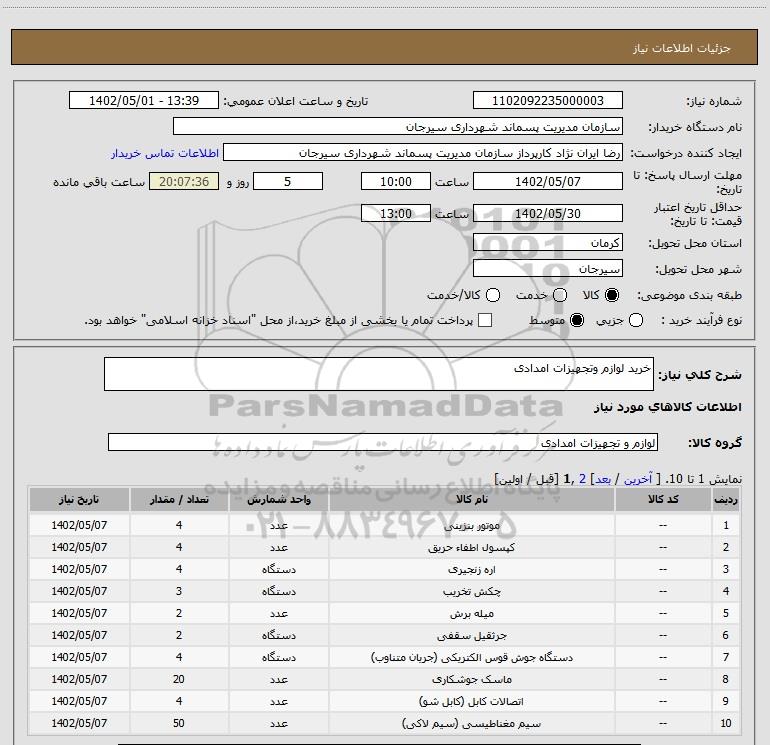Screen dimensions: 770x745
Task: Click unit دستگاه for اره زنجیری
Action: pos(278,569)
